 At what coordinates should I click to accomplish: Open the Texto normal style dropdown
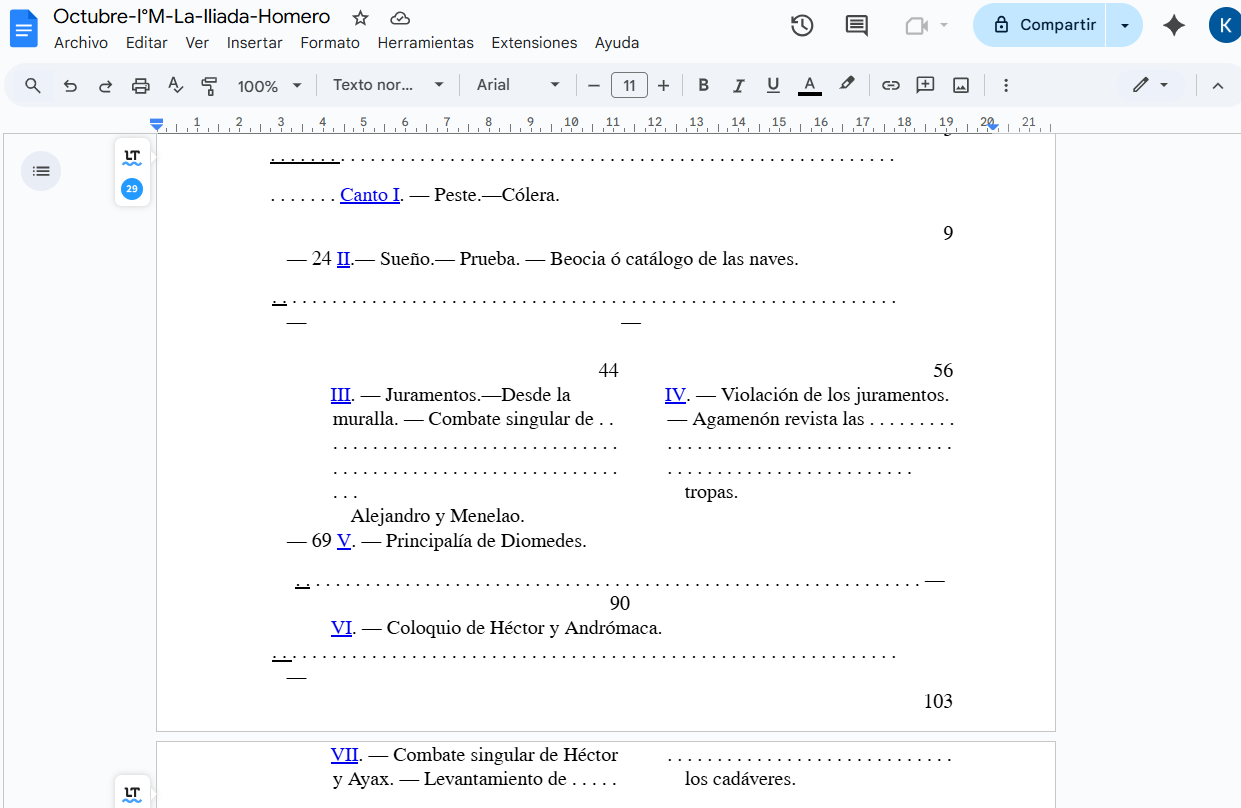388,85
